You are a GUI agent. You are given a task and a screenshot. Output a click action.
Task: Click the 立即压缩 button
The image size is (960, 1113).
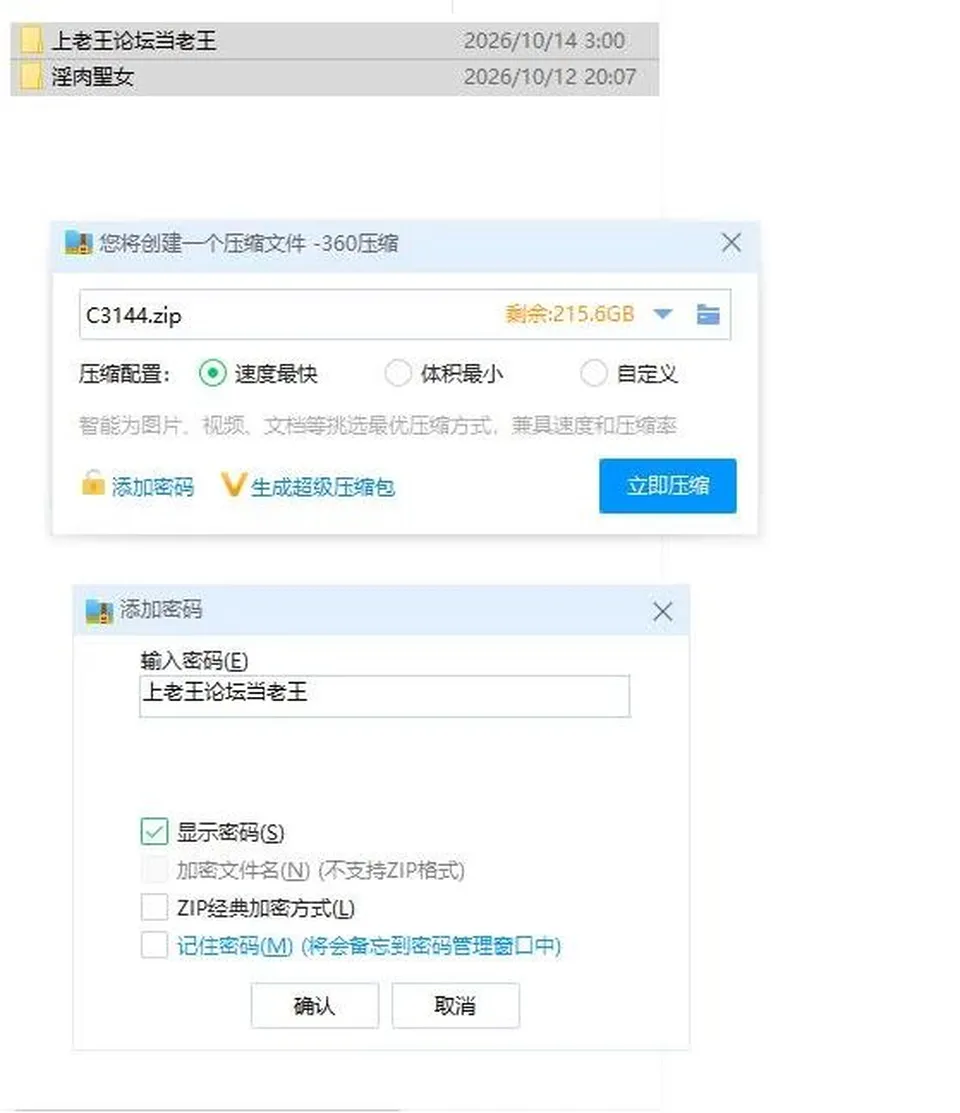coord(667,486)
